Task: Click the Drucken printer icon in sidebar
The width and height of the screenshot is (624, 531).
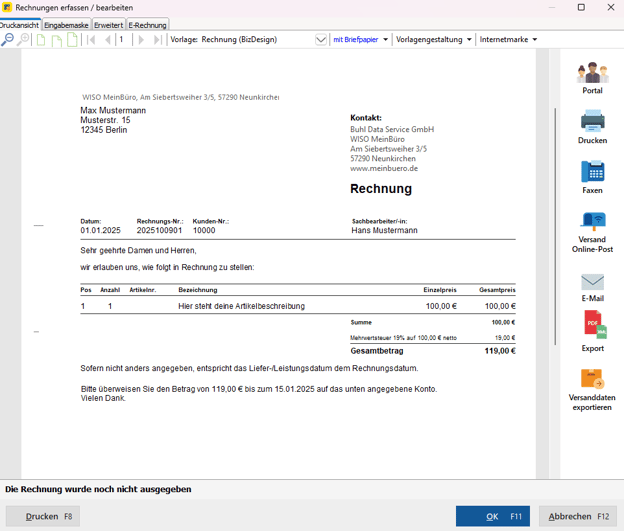Action: pyautogui.click(x=592, y=127)
